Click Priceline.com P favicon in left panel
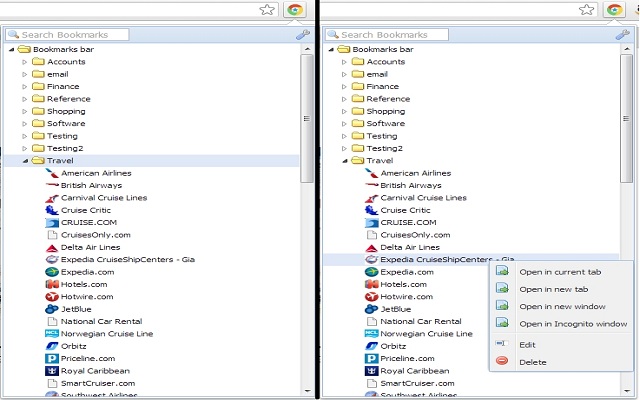 52,358
